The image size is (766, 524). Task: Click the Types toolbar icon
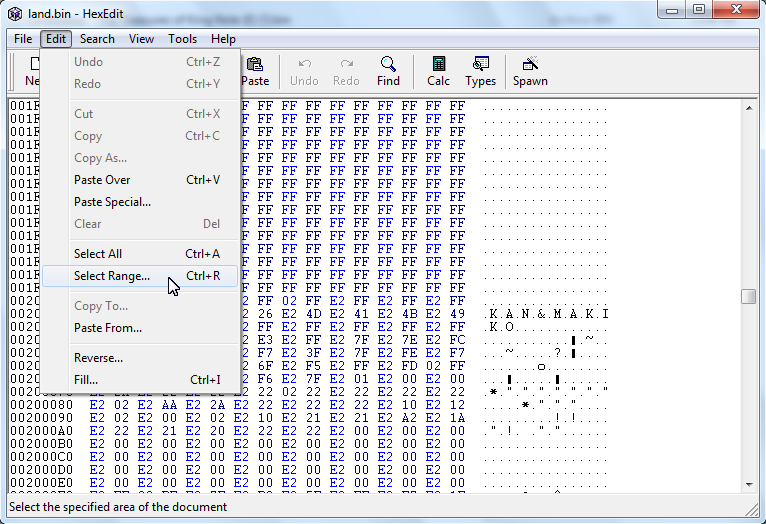point(480,70)
